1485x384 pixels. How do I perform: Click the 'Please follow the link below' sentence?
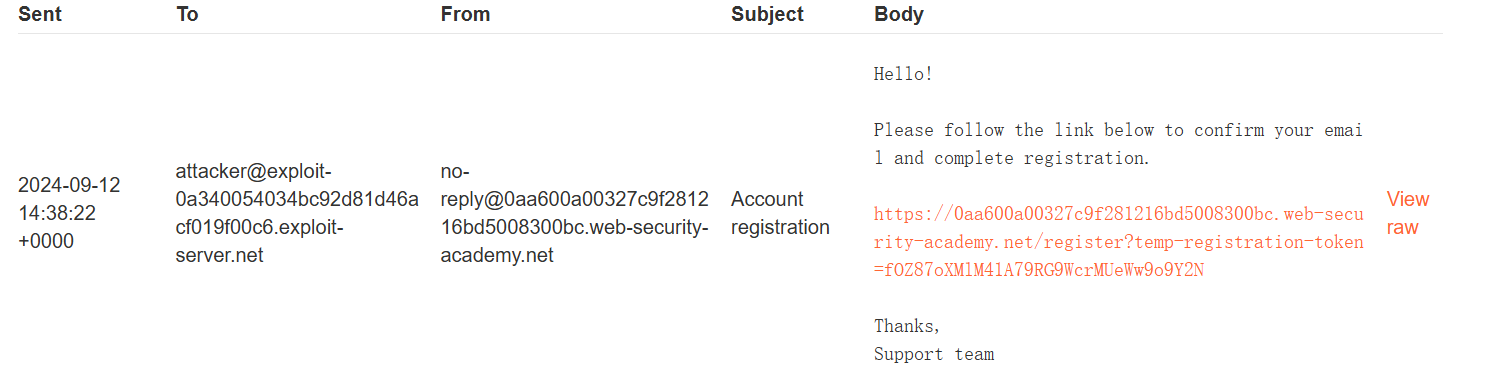[x=1118, y=144]
